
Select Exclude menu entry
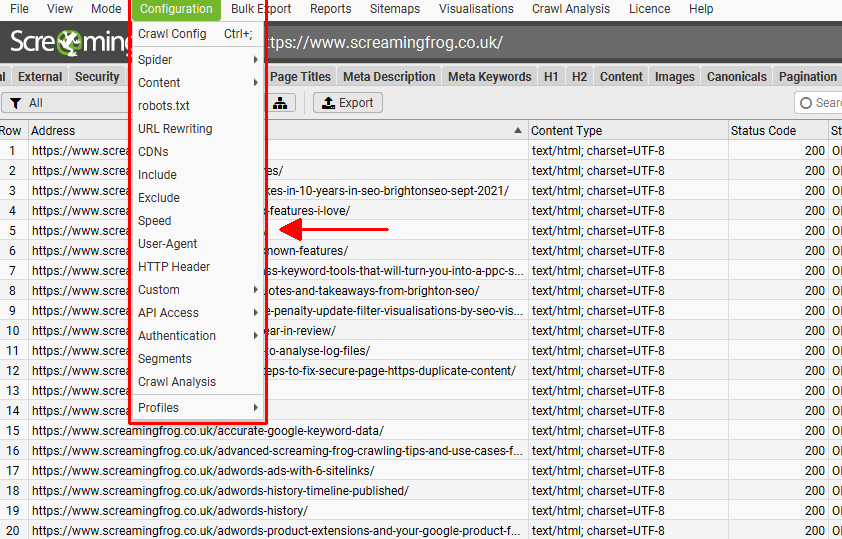click(197, 198)
